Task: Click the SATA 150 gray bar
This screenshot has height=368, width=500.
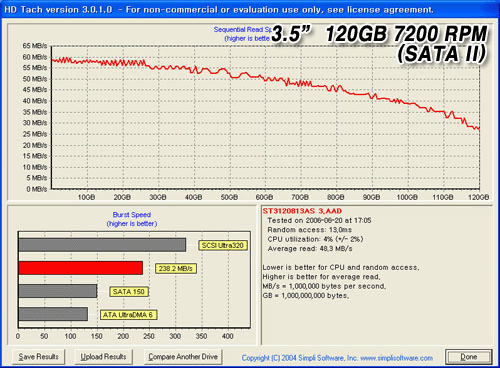Action: pyautogui.click(x=58, y=291)
